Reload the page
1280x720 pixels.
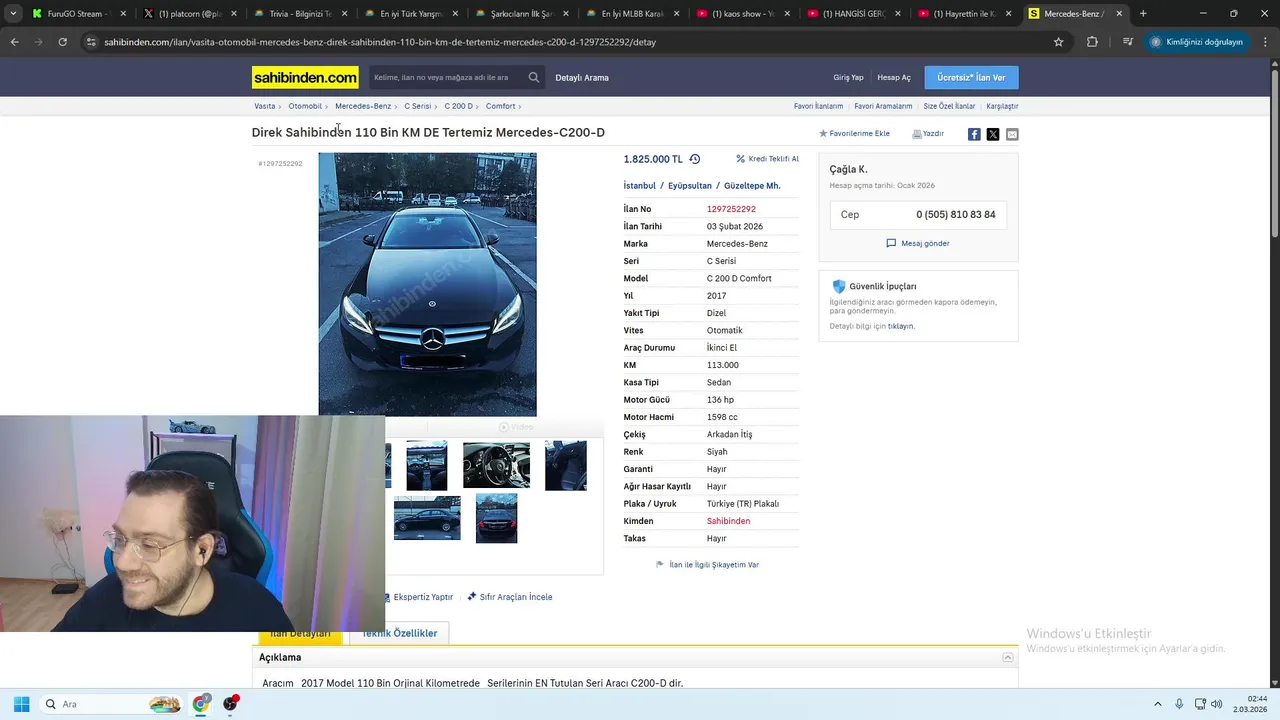coord(62,42)
